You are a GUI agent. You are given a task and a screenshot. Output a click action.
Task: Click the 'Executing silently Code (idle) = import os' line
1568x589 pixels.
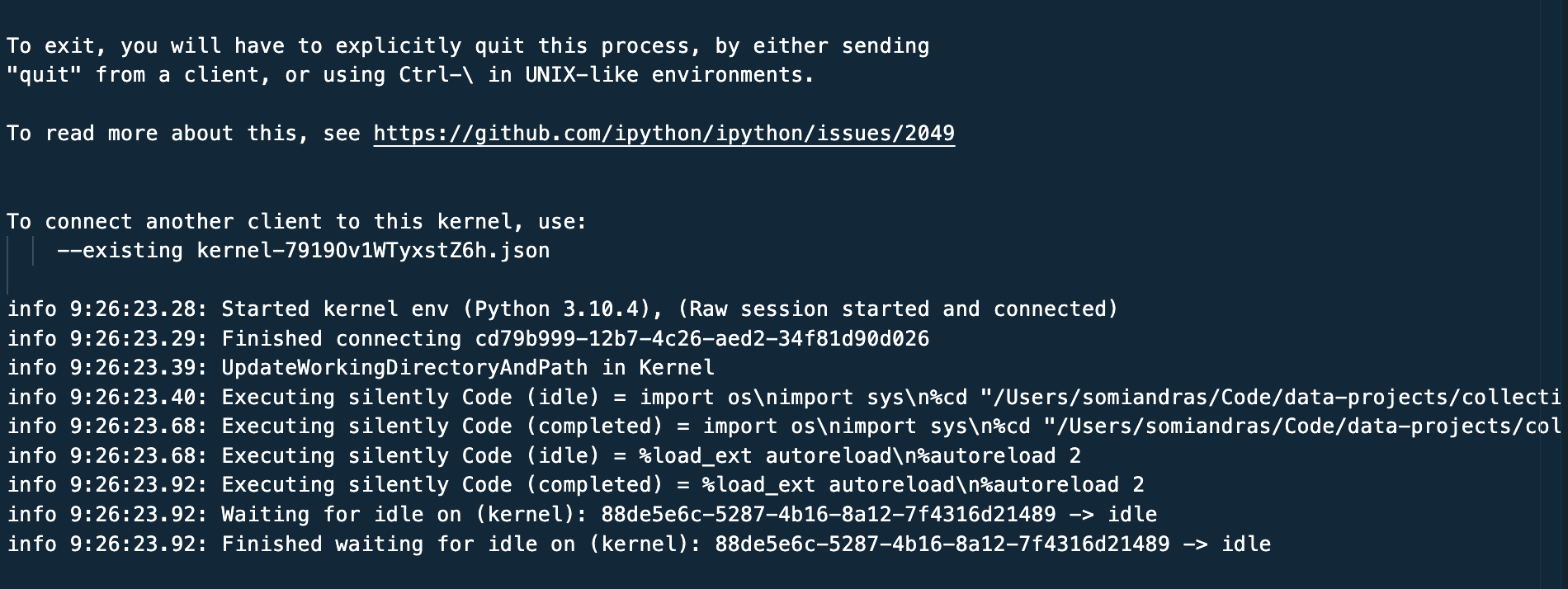[773, 398]
